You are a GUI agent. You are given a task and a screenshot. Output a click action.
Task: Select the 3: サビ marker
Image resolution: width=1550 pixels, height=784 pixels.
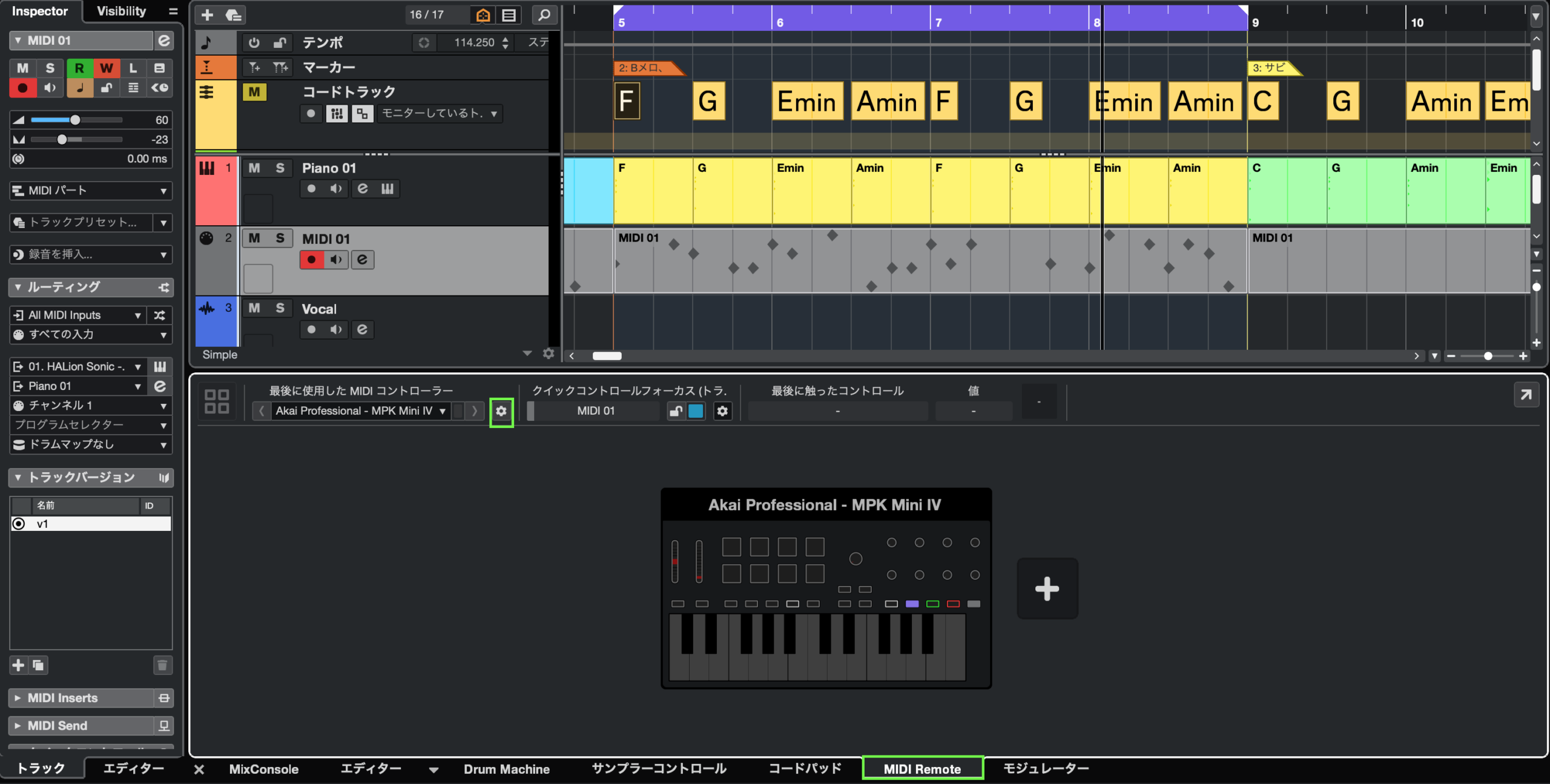pos(1270,68)
